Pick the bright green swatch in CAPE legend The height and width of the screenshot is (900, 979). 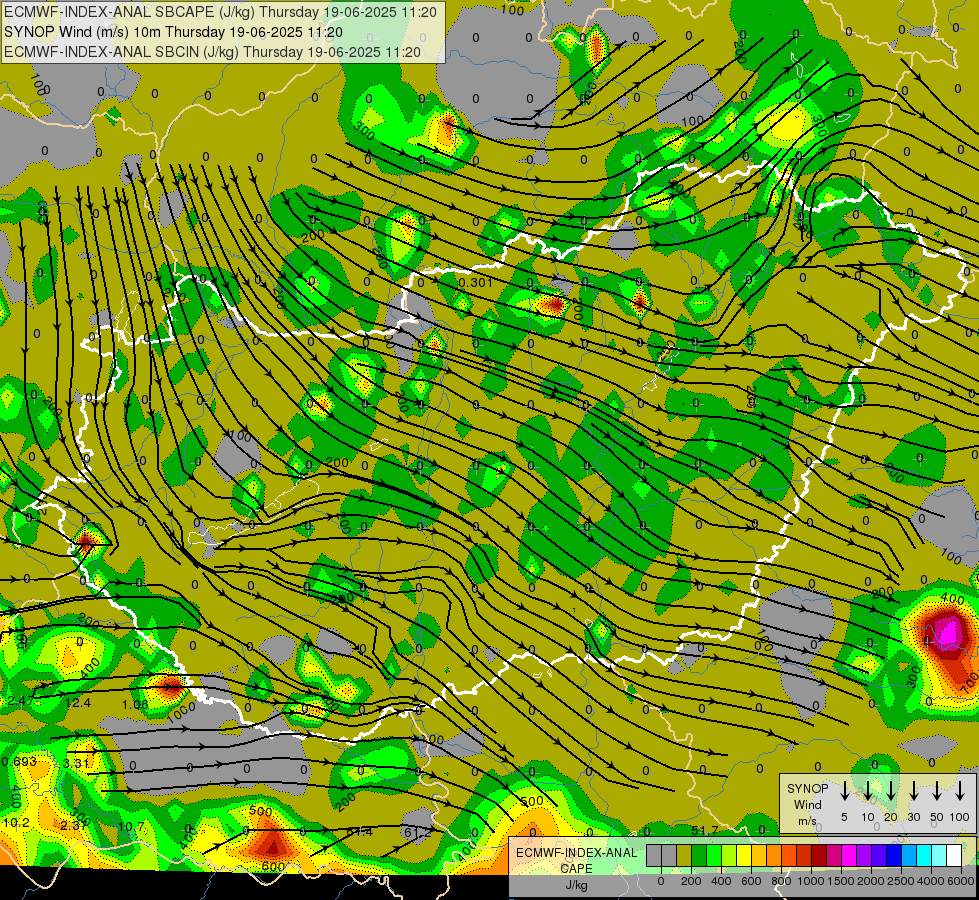(x=714, y=855)
